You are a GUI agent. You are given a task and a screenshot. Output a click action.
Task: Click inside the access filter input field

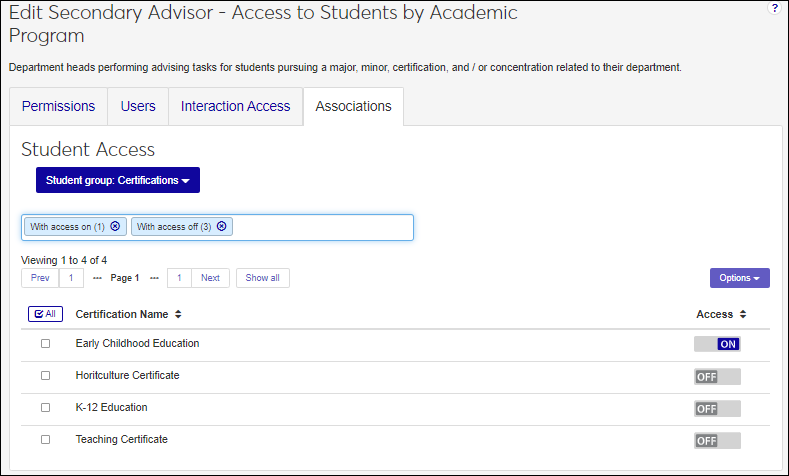320,227
